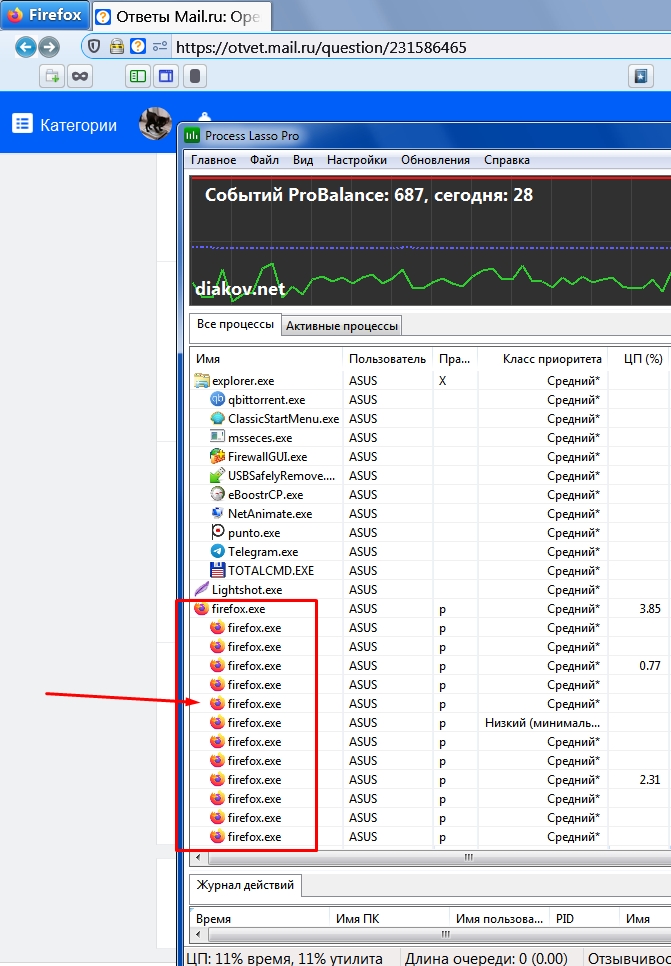Viewport: 671px width, 966px height.
Task: Click the eBoostrCP.exe process icon
Action: (218, 494)
